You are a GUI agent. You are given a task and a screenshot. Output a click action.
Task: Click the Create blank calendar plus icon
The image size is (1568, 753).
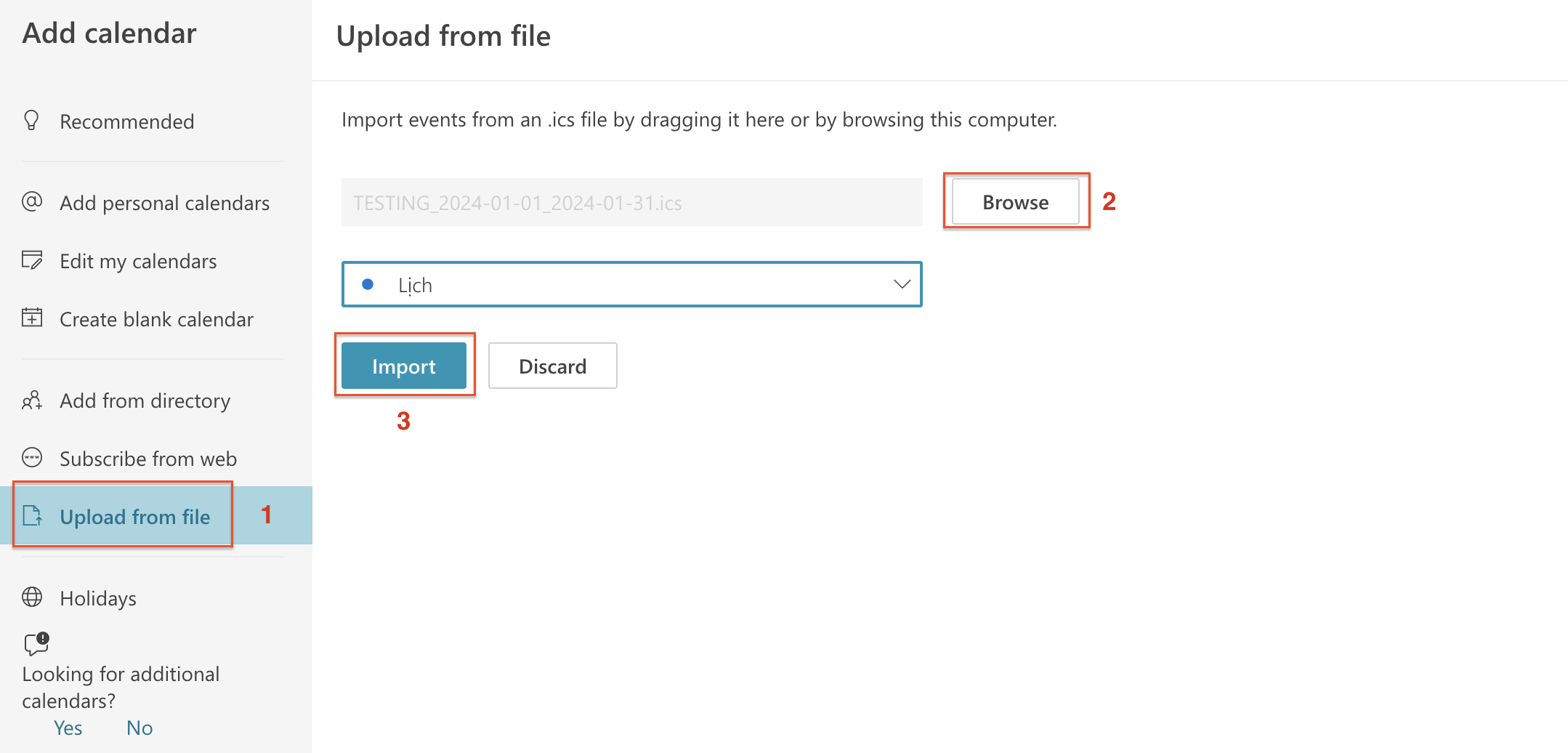pos(32,318)
